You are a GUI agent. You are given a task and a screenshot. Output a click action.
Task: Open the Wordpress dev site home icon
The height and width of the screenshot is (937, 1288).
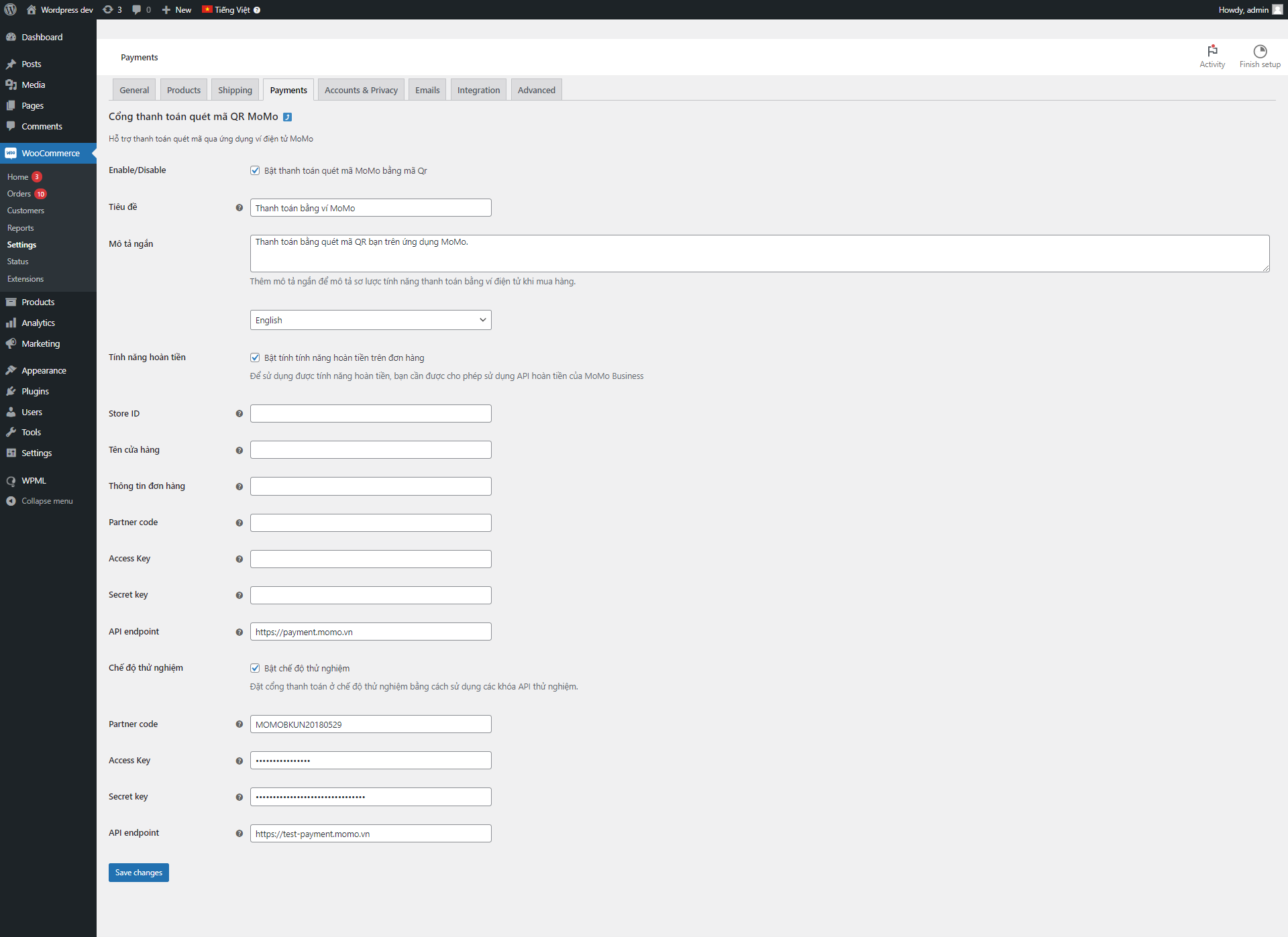click(32, 9)
